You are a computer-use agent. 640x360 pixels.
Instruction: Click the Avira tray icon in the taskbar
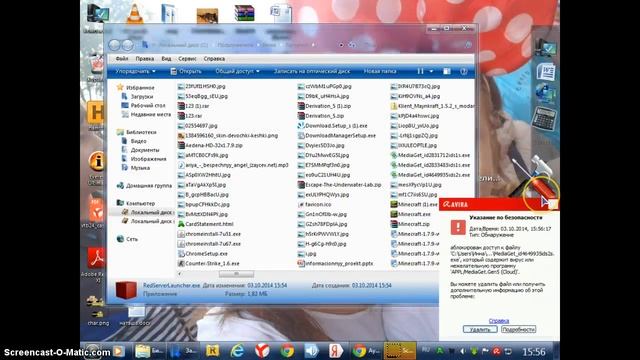497,351
